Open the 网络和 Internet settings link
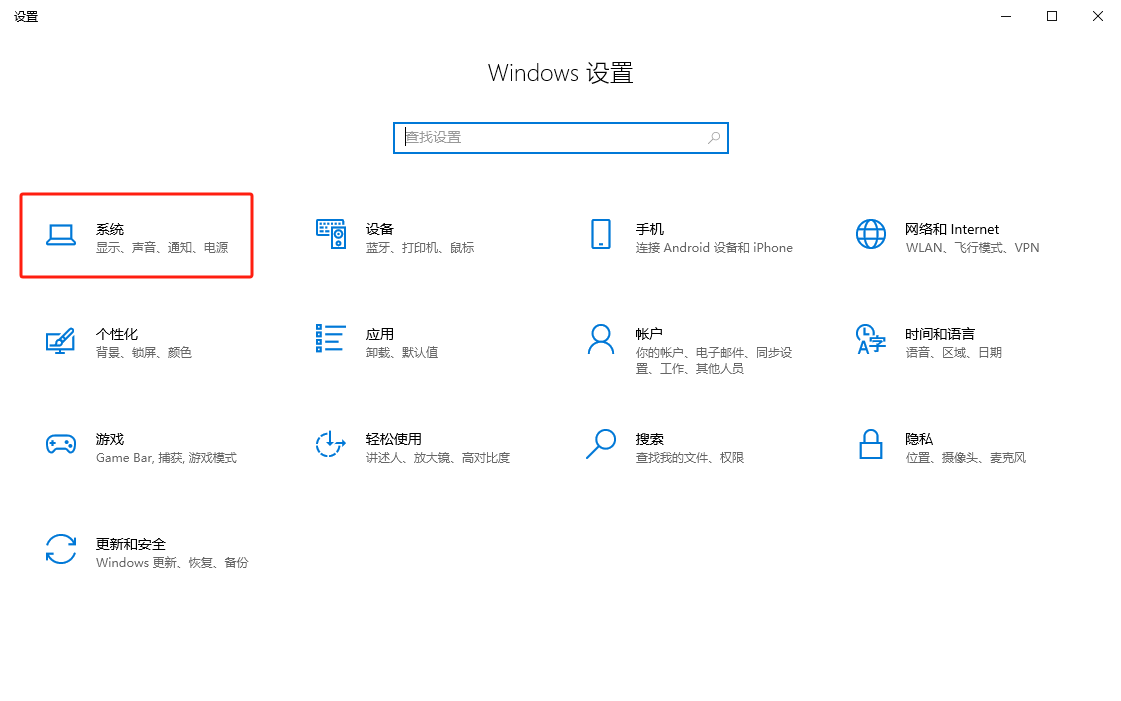The image size is (1121, 701). pyautogui.click(x=951, y=229)
